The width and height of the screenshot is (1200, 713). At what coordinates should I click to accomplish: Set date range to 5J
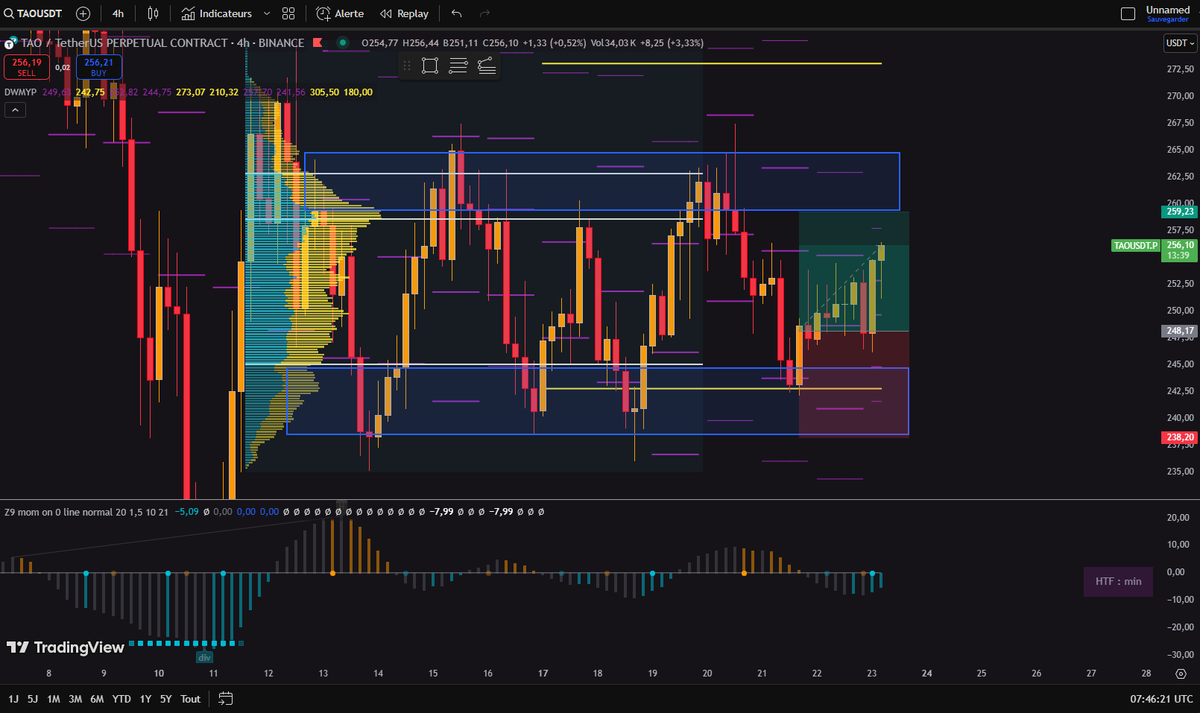point(33,699)
